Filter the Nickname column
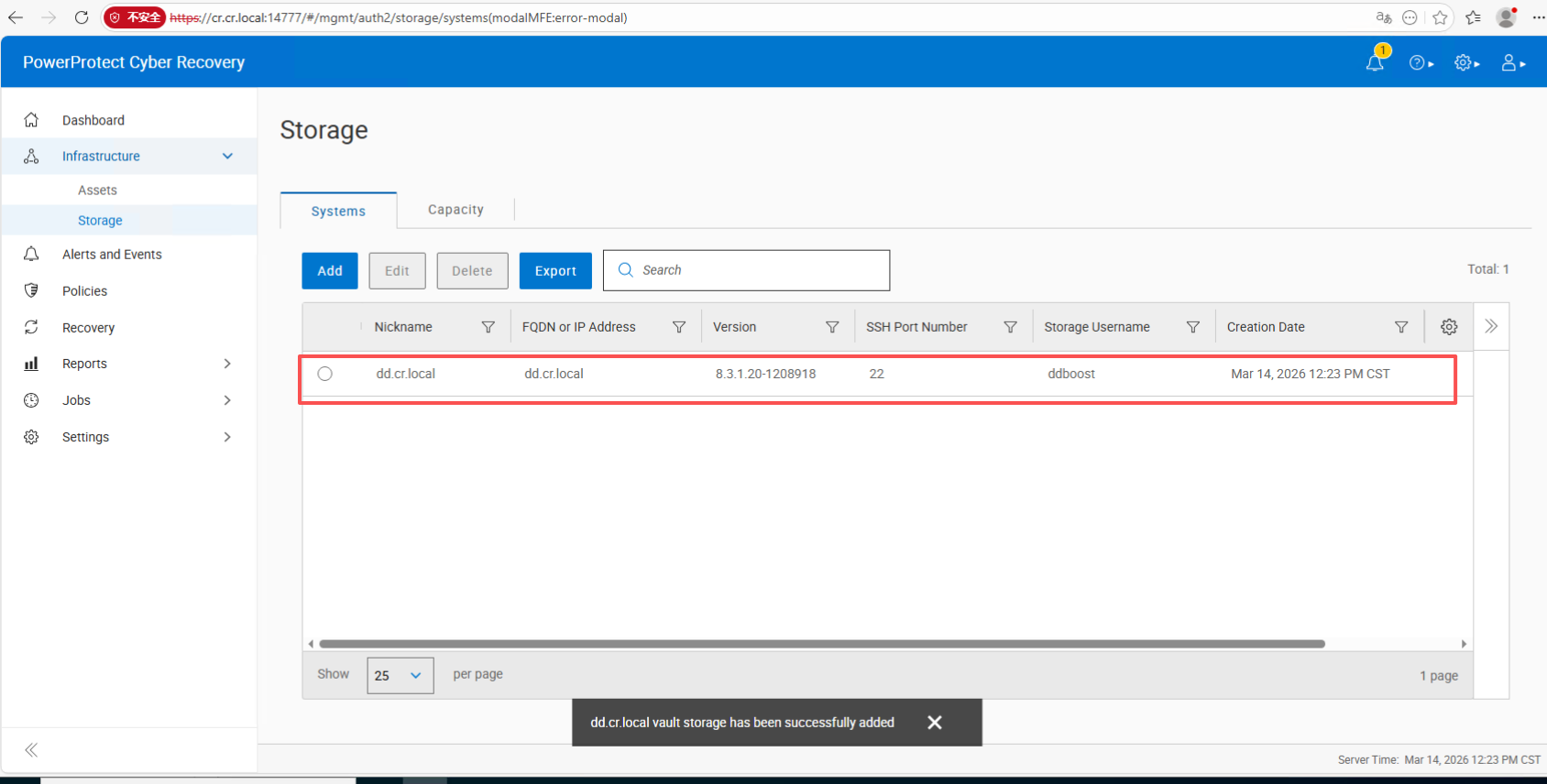Image resolution: width=1547 pixels, height=784 pixels. pyautogui.click(x=488, y=327)
